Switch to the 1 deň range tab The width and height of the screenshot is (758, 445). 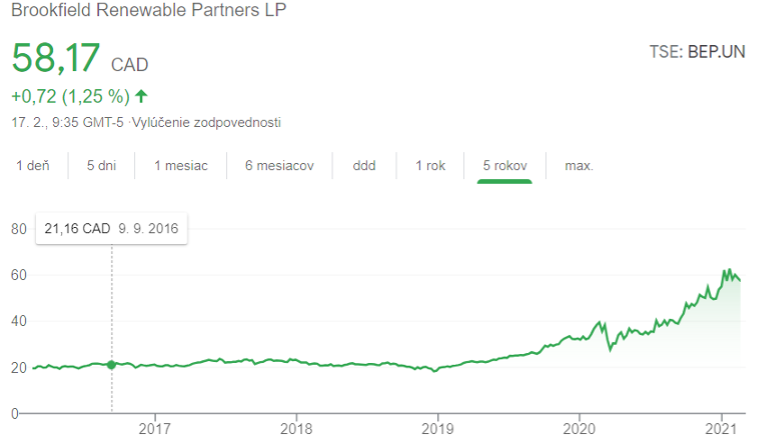tap(33, 166)
